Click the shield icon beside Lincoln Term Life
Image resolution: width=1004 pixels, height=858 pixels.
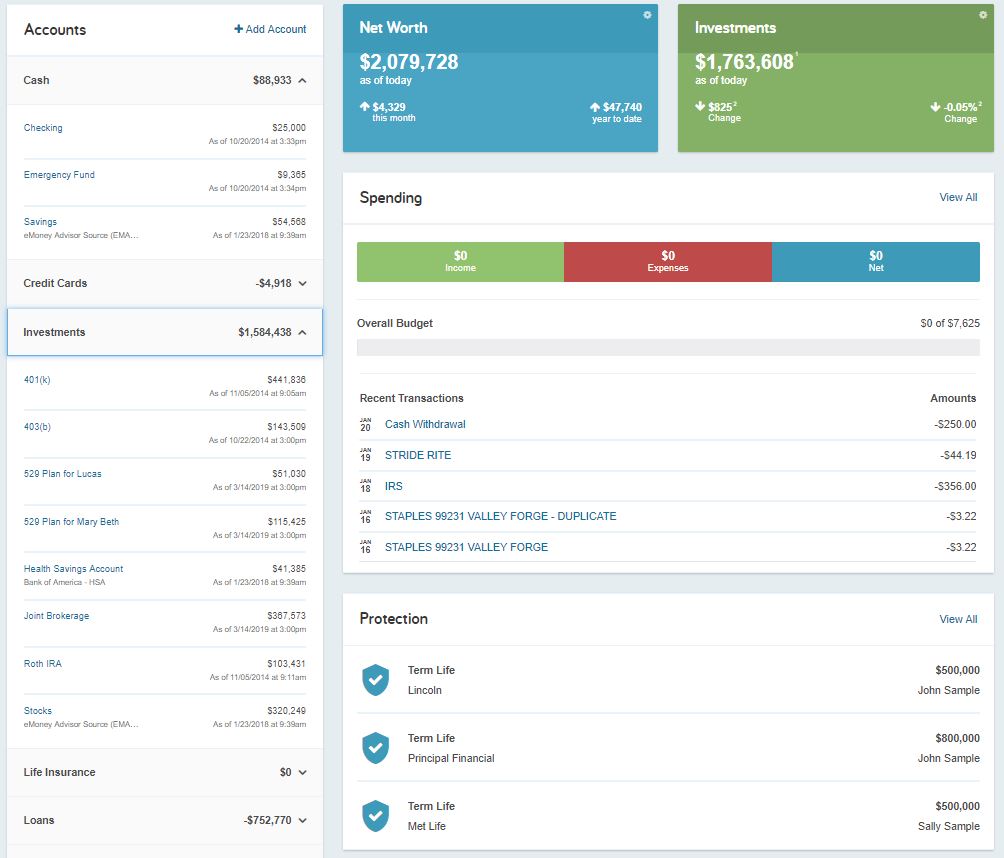click(375, 679)
